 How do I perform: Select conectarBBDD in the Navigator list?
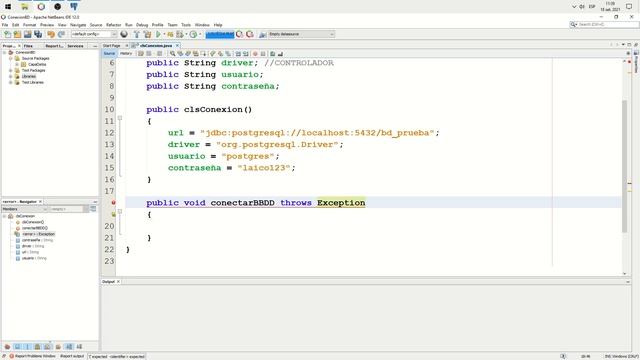point(35,228)
